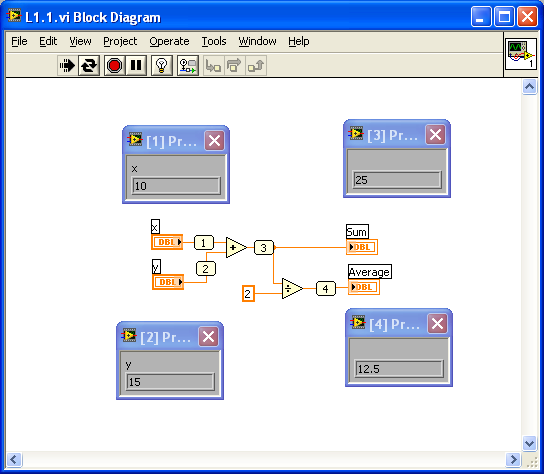Open the Tools menu
The image size is (544, 474).
click(214, 41)
